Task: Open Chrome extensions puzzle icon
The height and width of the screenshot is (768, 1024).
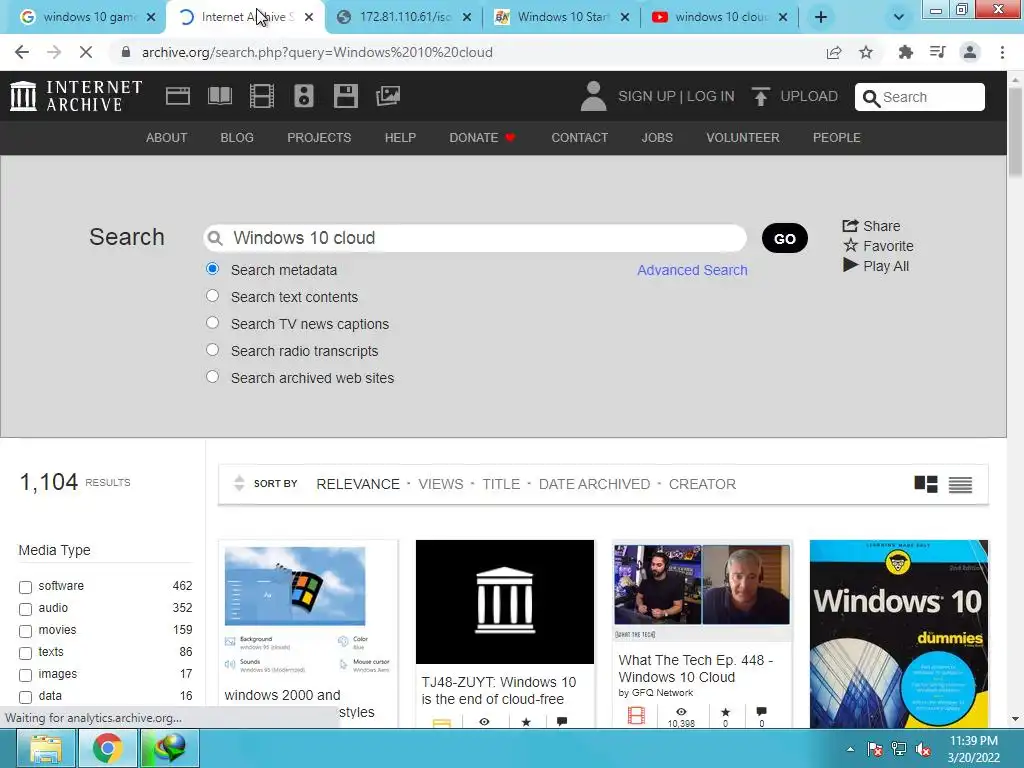Action: (905, 52)
